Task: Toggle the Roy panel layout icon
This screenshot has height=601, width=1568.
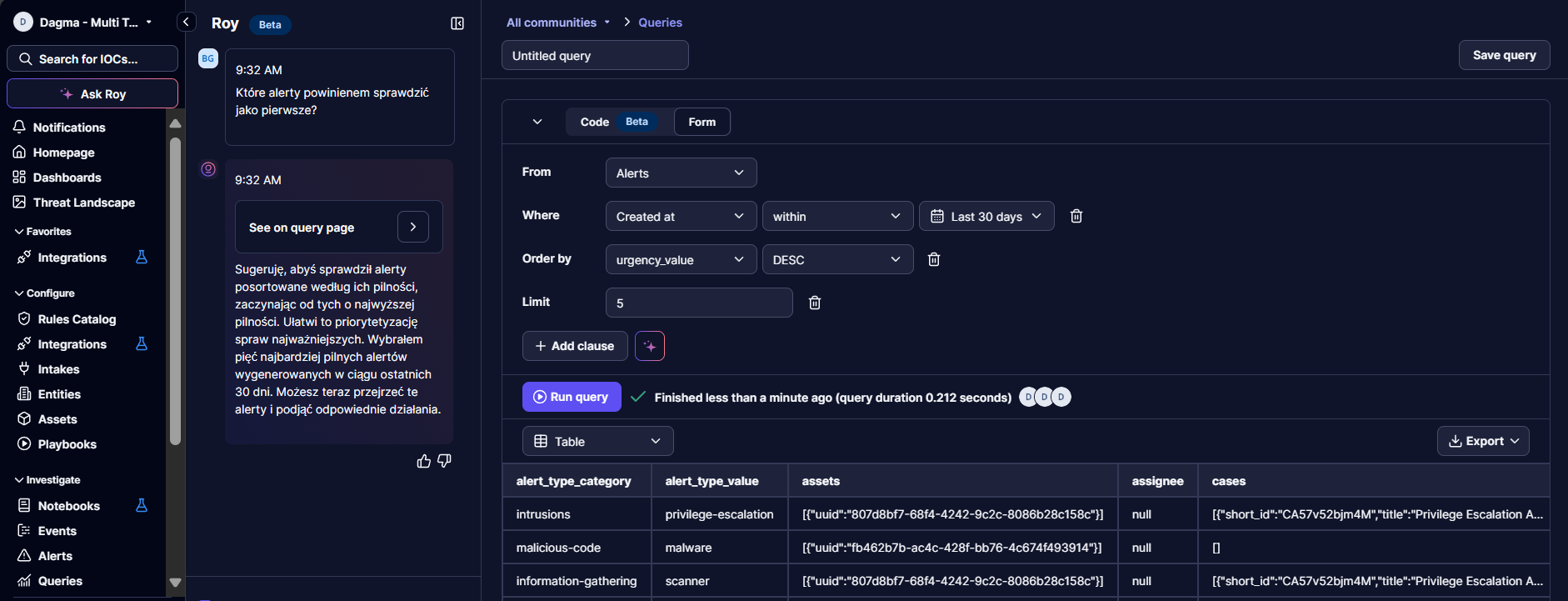Action: click(x=457, y=23)
